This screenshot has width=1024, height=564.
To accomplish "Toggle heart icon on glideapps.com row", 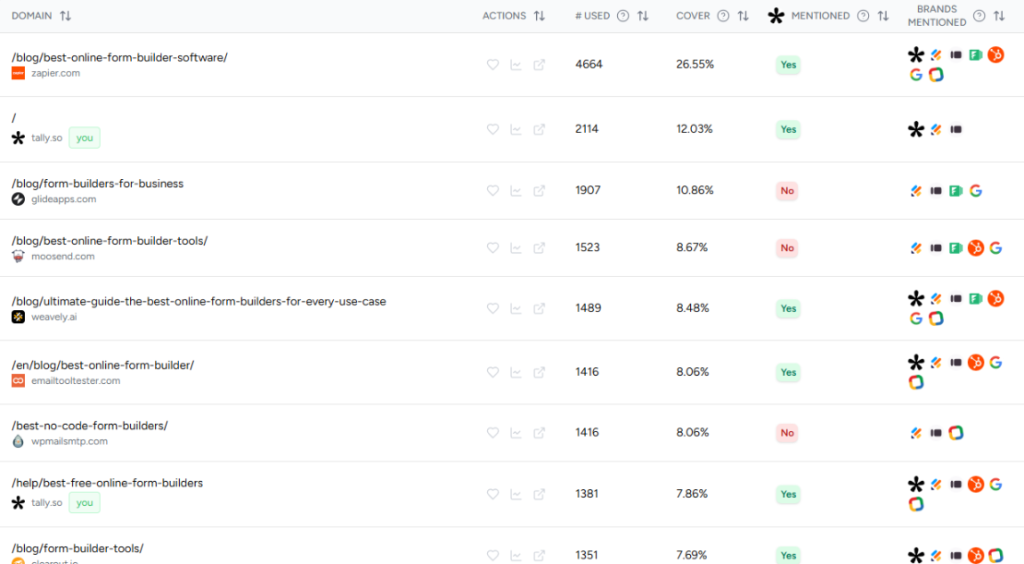I will tap(492, 190).
